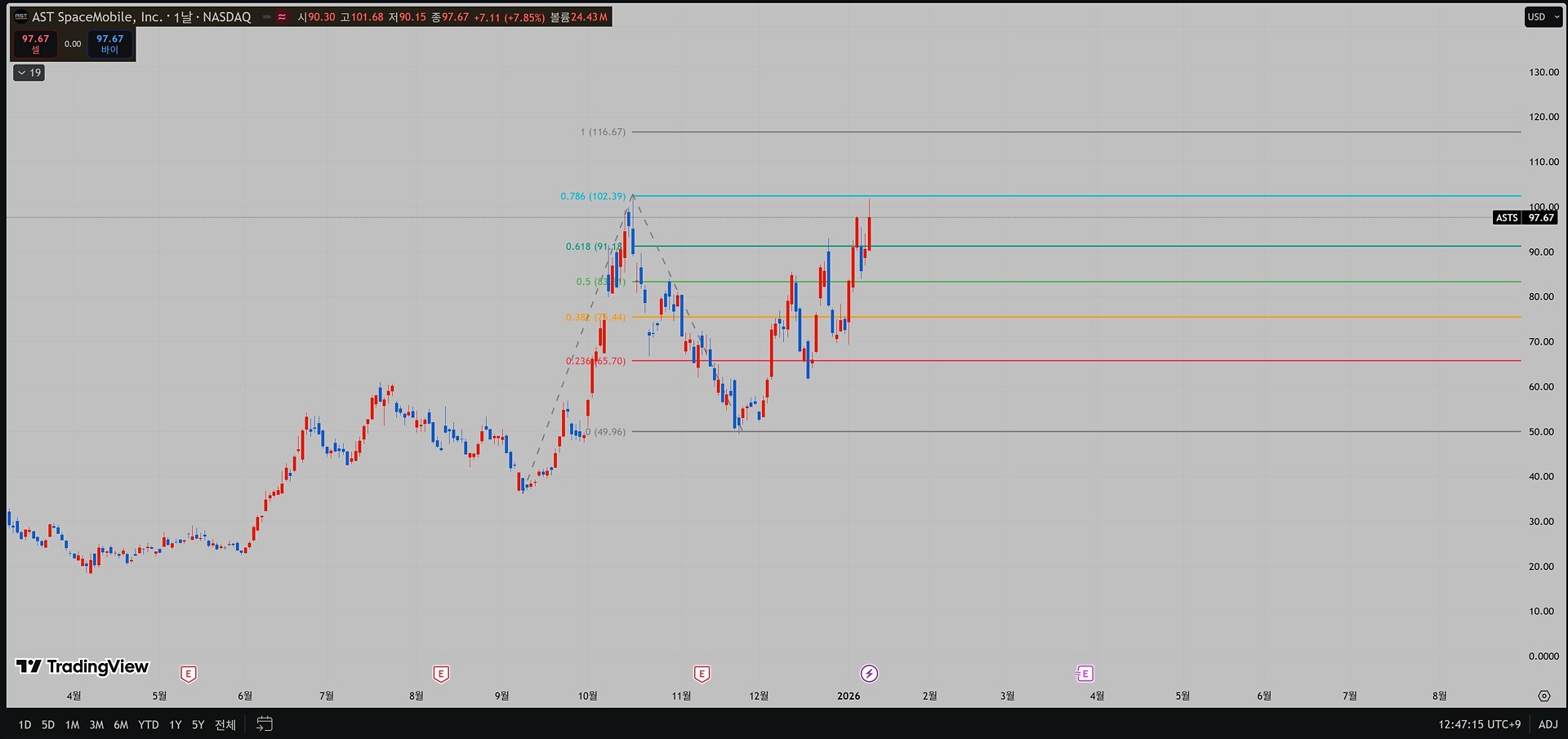
Task: Click the red 97.67 셀 sell button
Action: click(35, 44)
